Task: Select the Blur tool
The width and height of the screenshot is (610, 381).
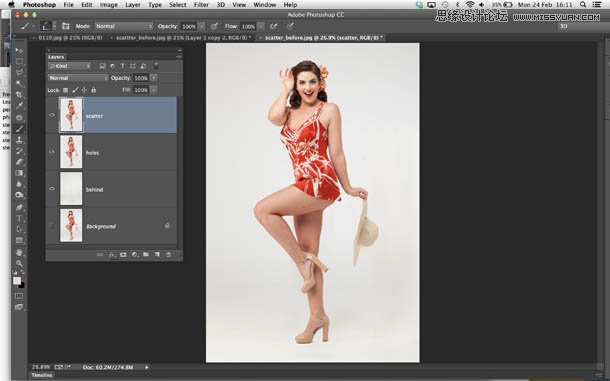Action: 19,184
